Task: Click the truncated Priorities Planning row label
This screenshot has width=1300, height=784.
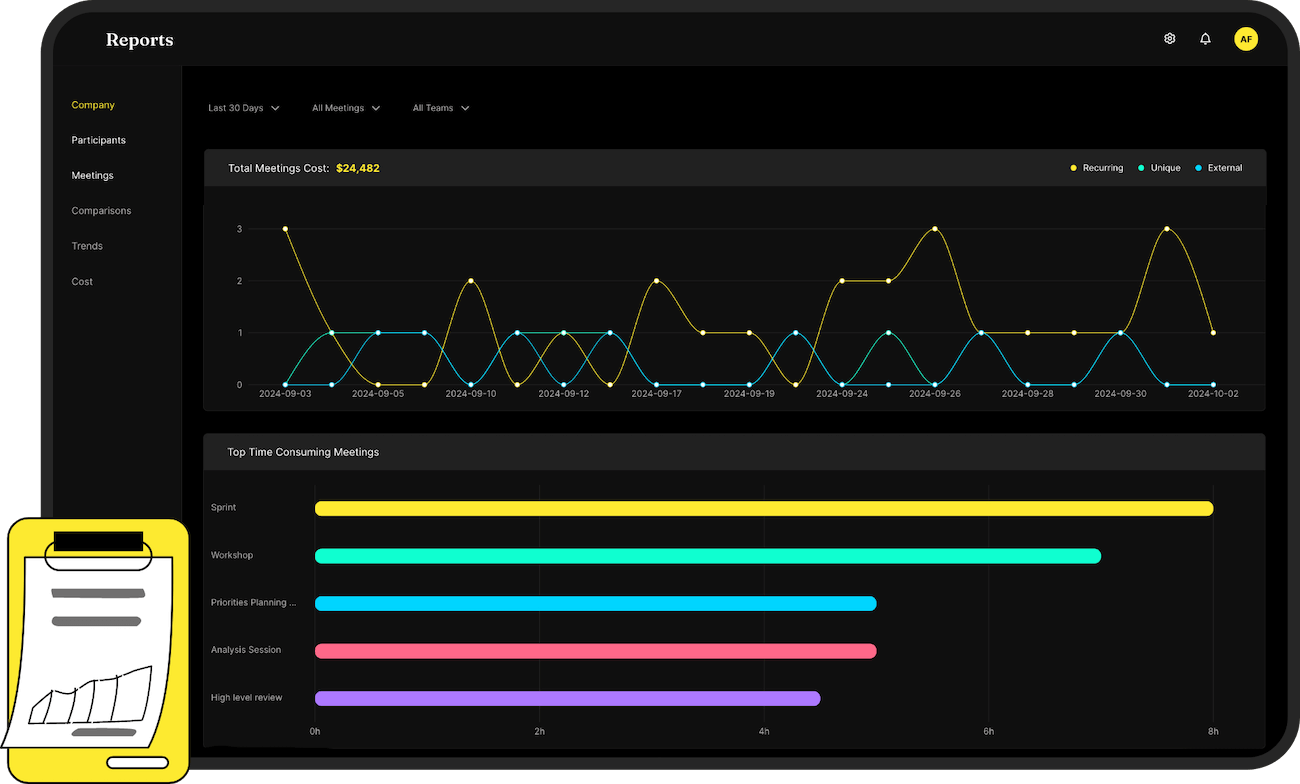Action: coord(254,603)
